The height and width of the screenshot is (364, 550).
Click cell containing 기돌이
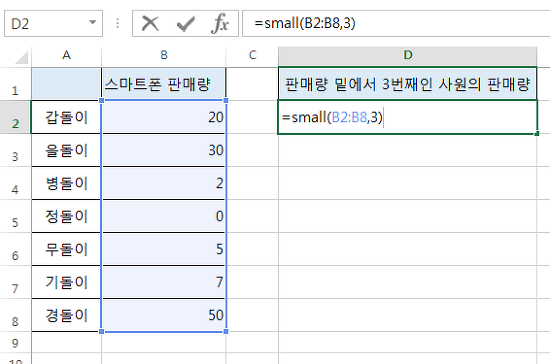click(66, 282)
